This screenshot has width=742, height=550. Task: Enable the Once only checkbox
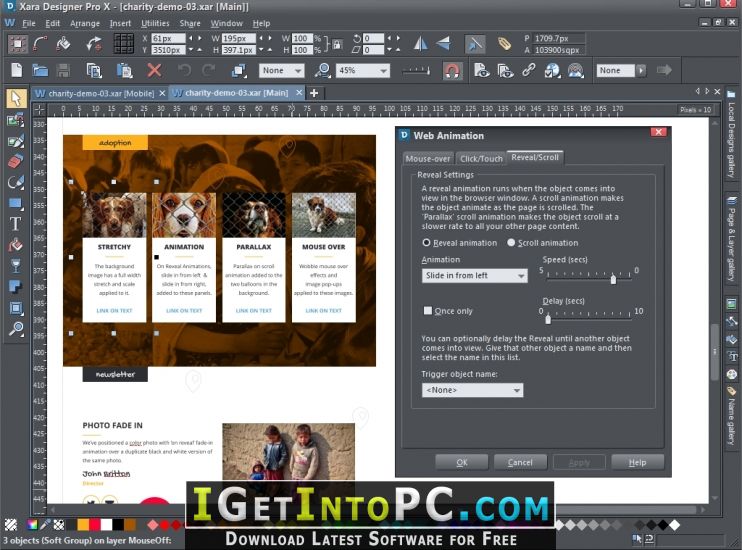[428, 310]
